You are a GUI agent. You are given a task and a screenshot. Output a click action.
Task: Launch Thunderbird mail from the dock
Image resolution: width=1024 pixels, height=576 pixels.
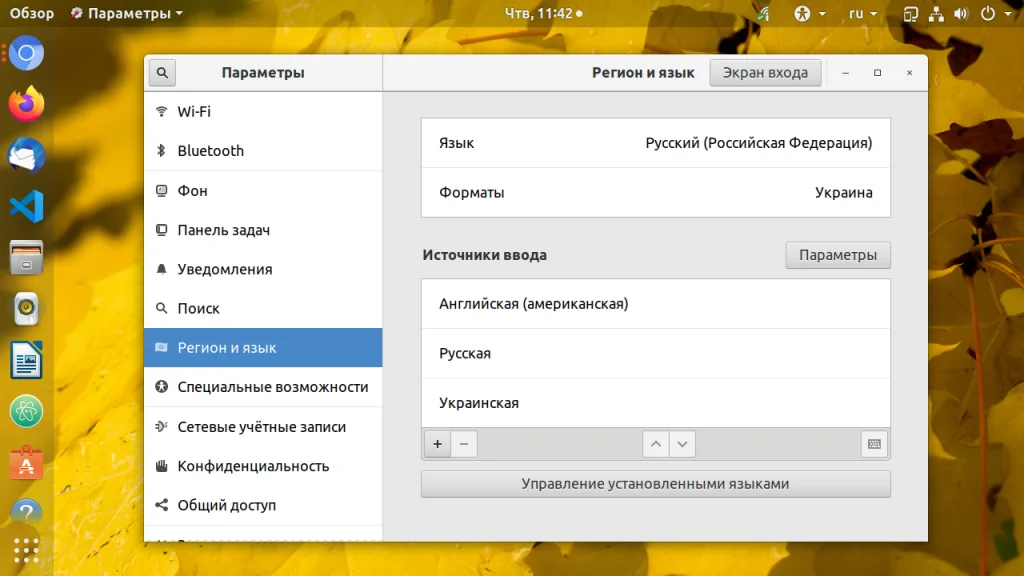pyautogui.click(x=26, y=155)
